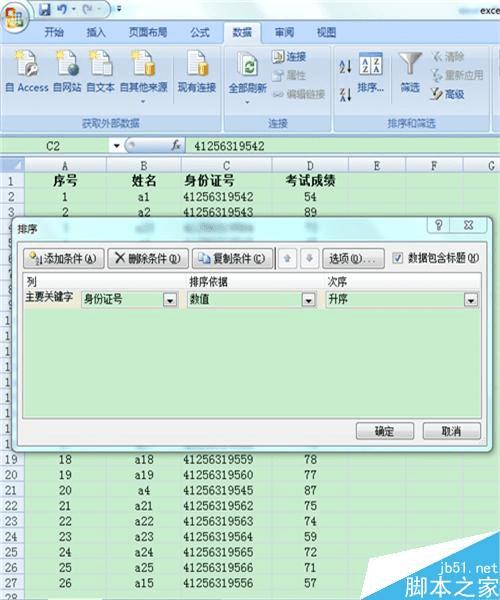Switch to 插入 ribbon tab

click(96, 33)
